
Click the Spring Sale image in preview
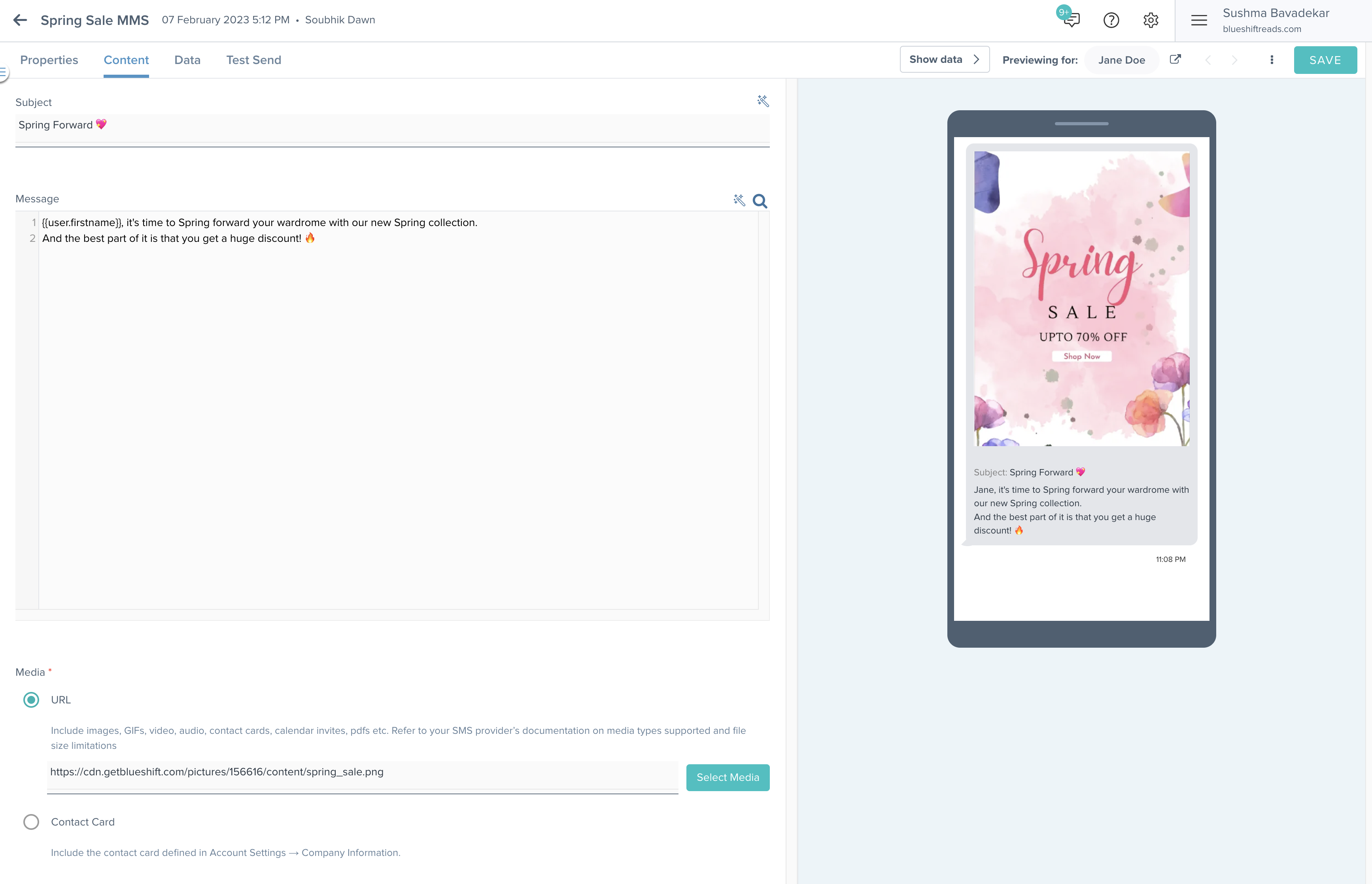point(1081,298)
